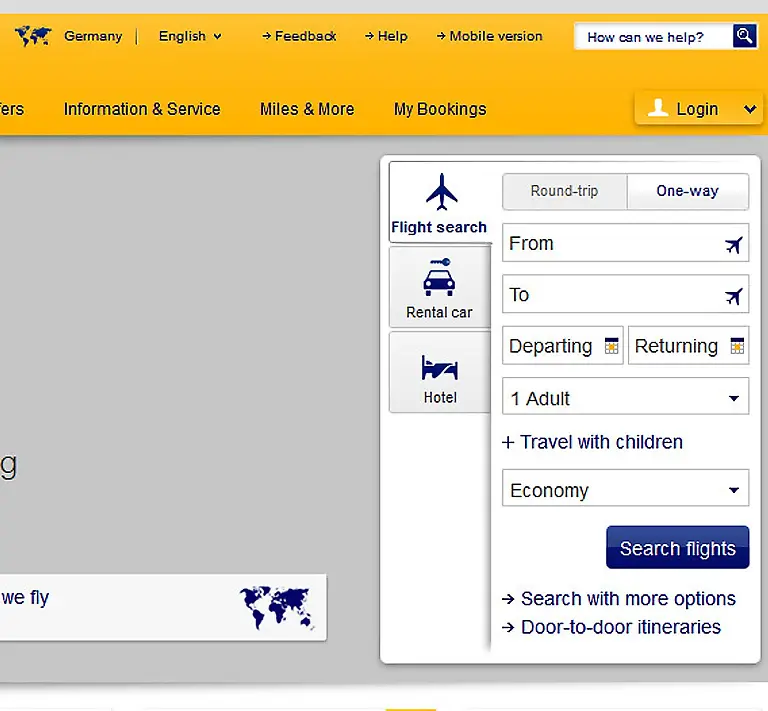Expand Travel with children option
The height and width of the screenshot is (711, 768).
[592, 442]
